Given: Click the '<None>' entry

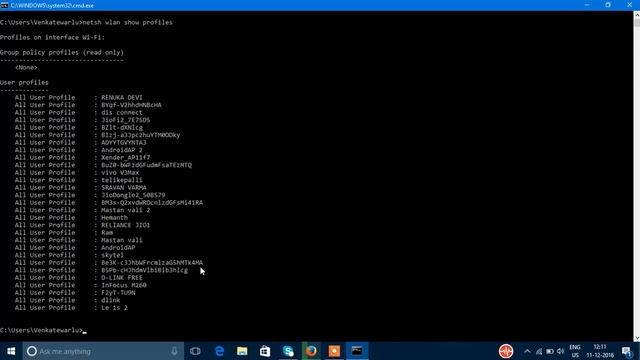Looking at the screenshot, I should pos(26,68).
